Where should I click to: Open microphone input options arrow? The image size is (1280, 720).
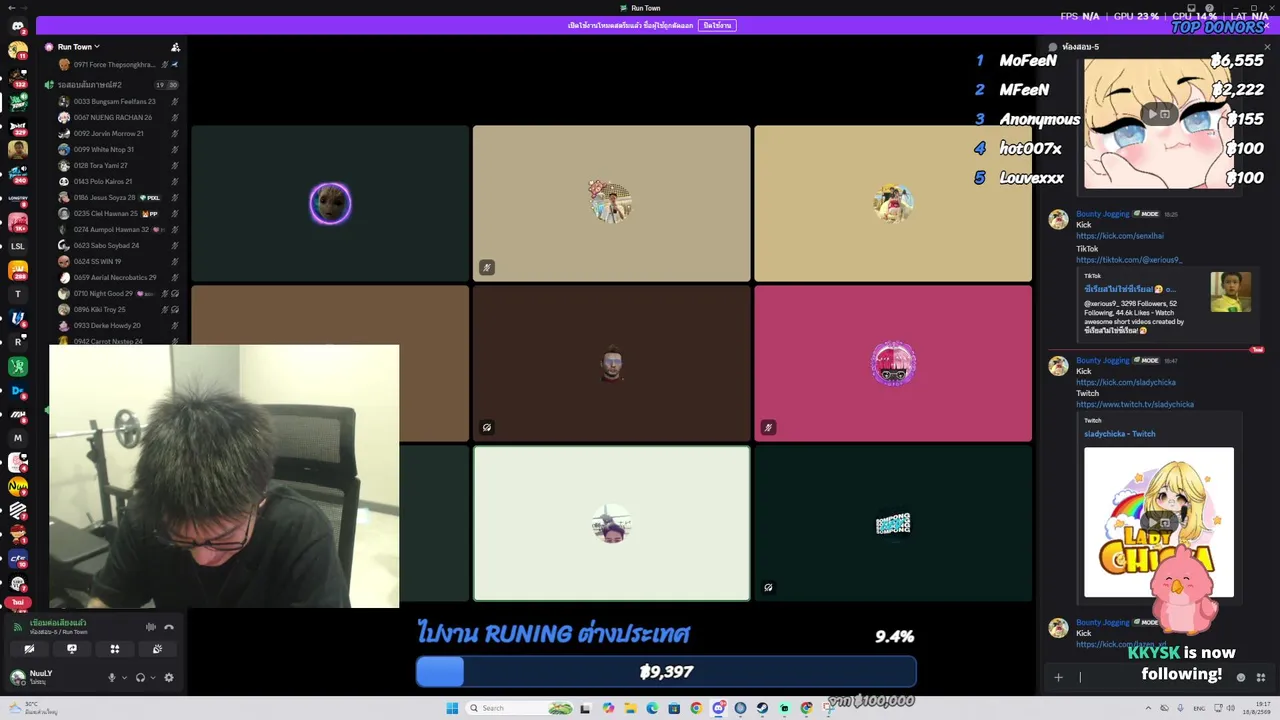point(124,677)
